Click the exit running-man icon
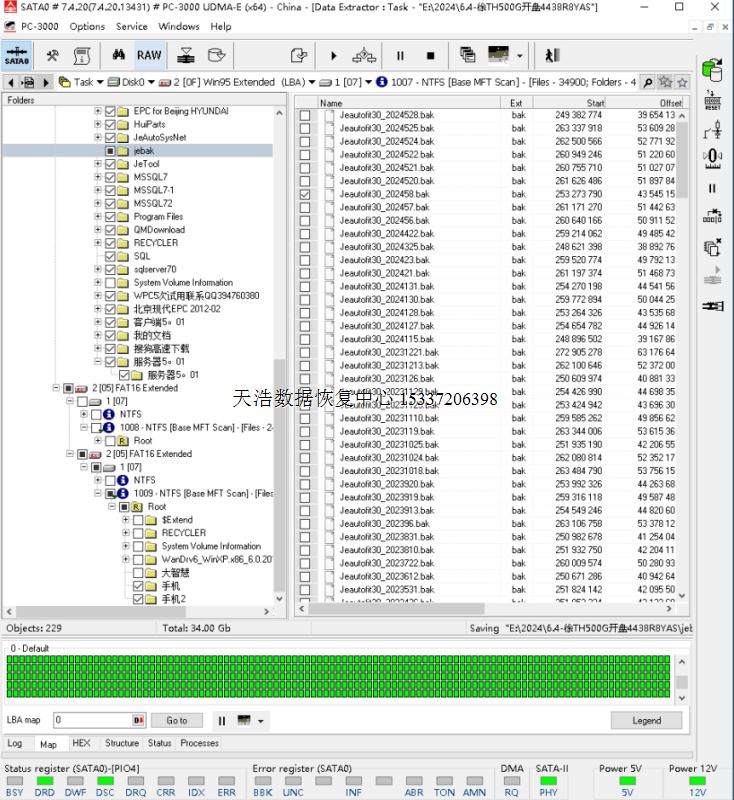This screenshot has height=800, width=734. (551, 56)
